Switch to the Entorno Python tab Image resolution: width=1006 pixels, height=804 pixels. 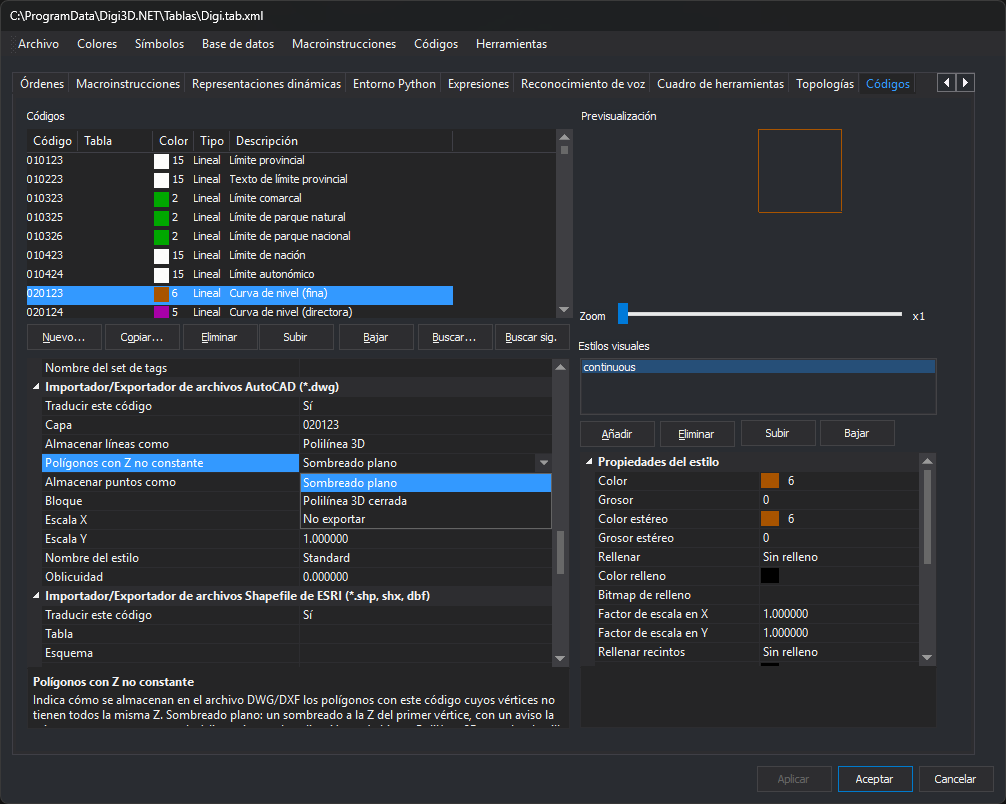pos(394,84)
